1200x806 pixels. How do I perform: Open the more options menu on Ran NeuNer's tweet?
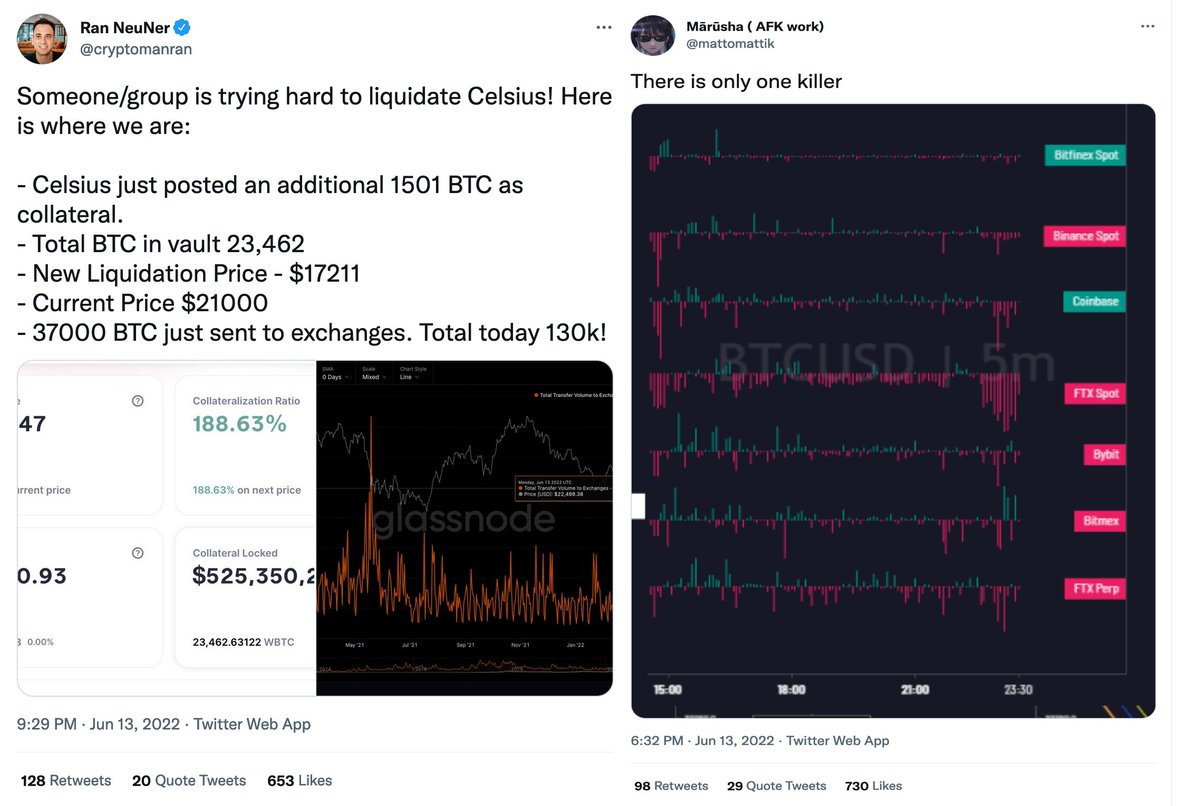pyautogui.click(x=603, y=28)
